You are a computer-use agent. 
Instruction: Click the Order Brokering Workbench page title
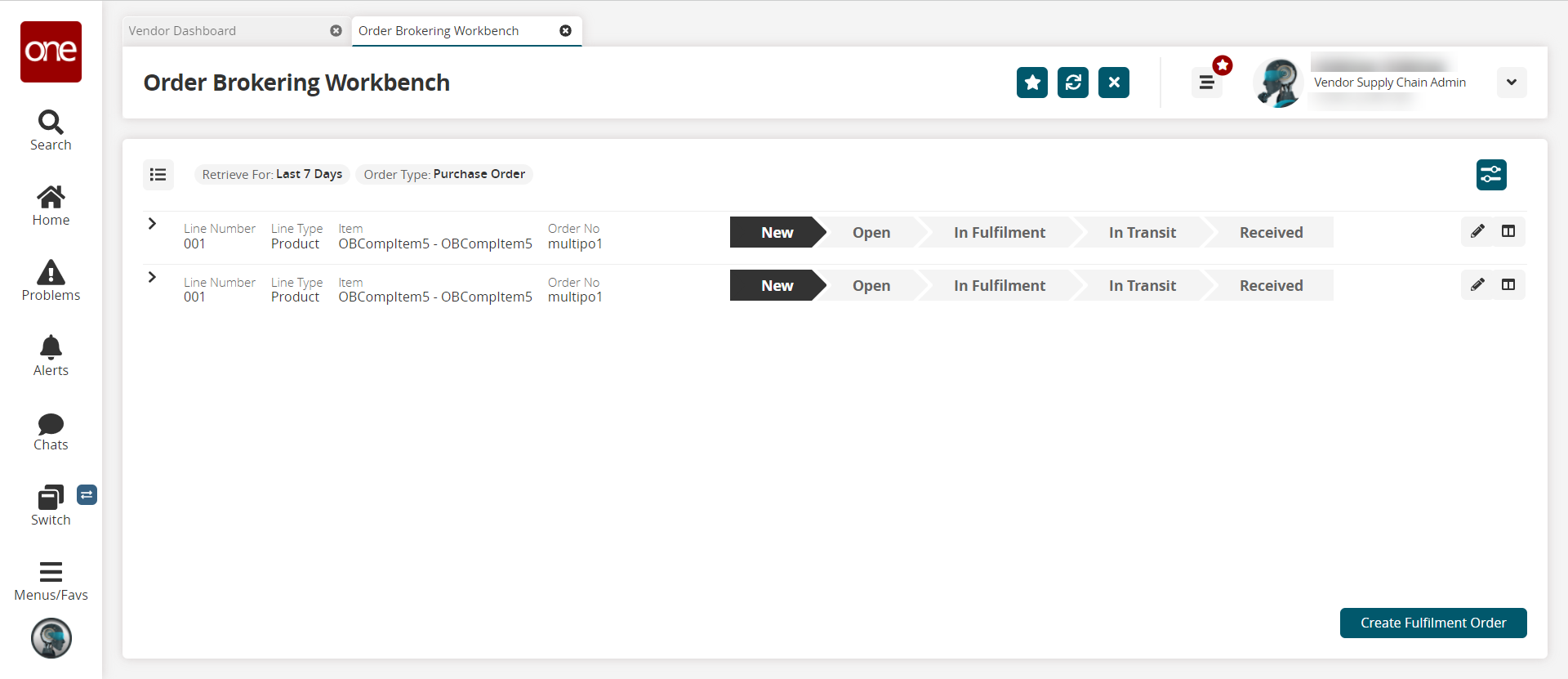(x=296, y=83)
